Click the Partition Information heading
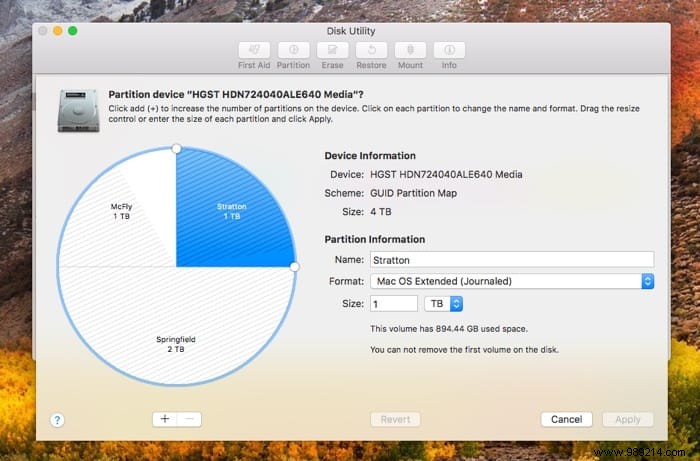This screenshot has height=461, width=700. 375,239
